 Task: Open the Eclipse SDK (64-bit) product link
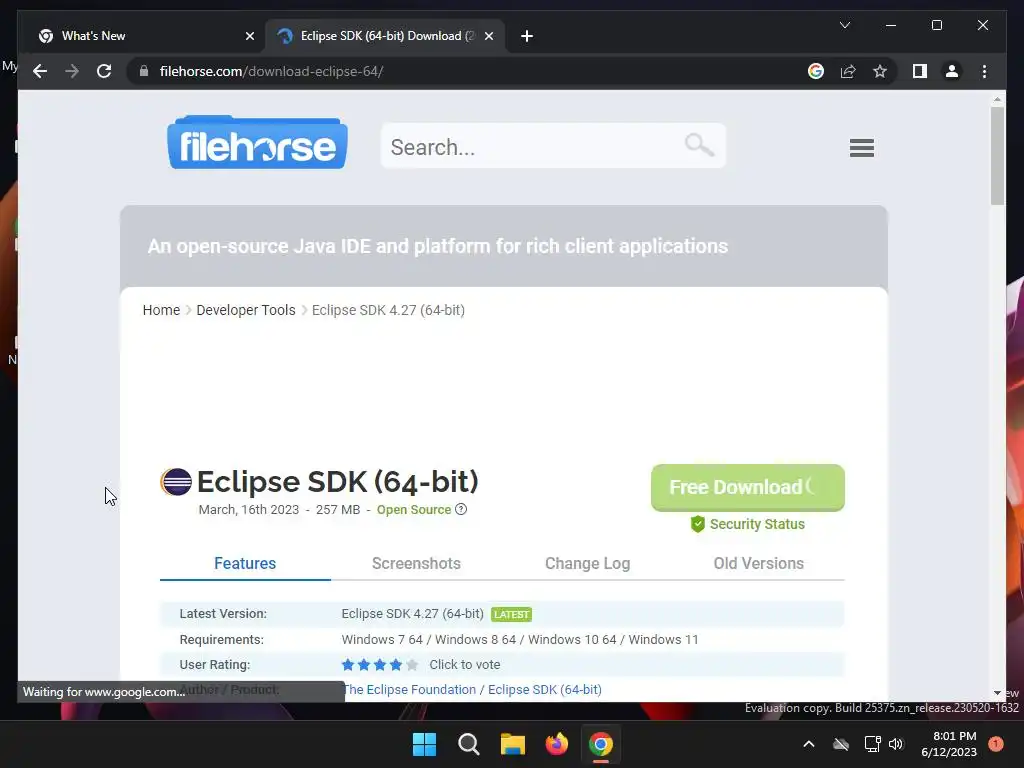coord(545,690)
